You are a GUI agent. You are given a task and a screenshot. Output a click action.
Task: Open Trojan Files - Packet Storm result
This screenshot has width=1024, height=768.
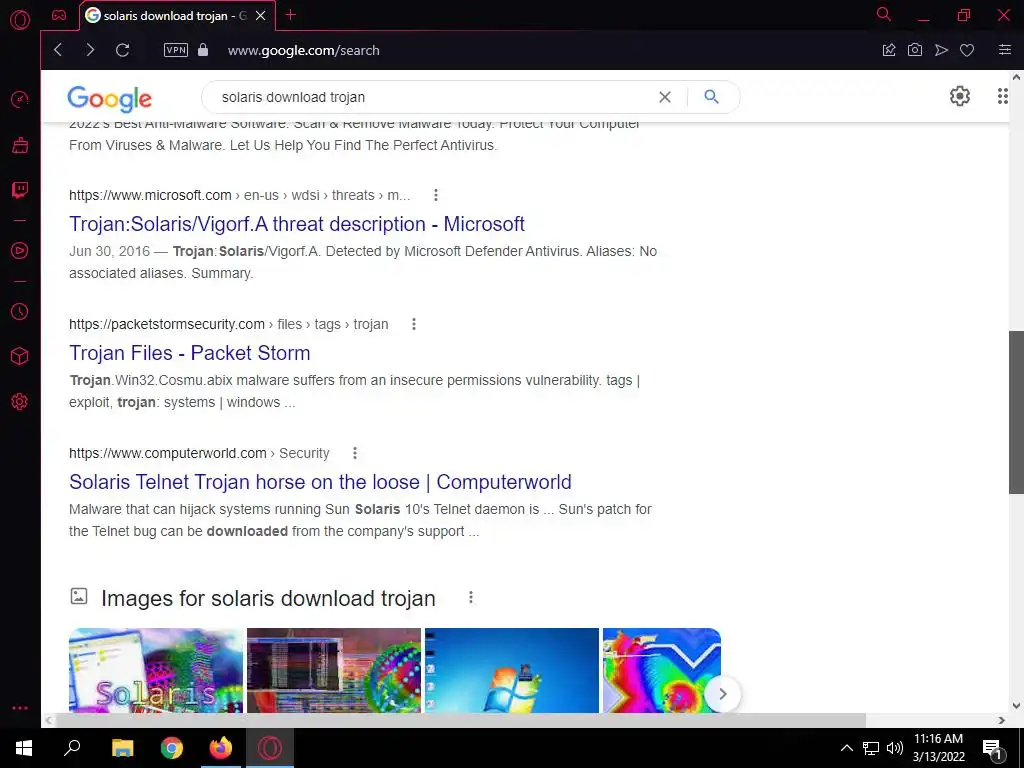(189, 353)
